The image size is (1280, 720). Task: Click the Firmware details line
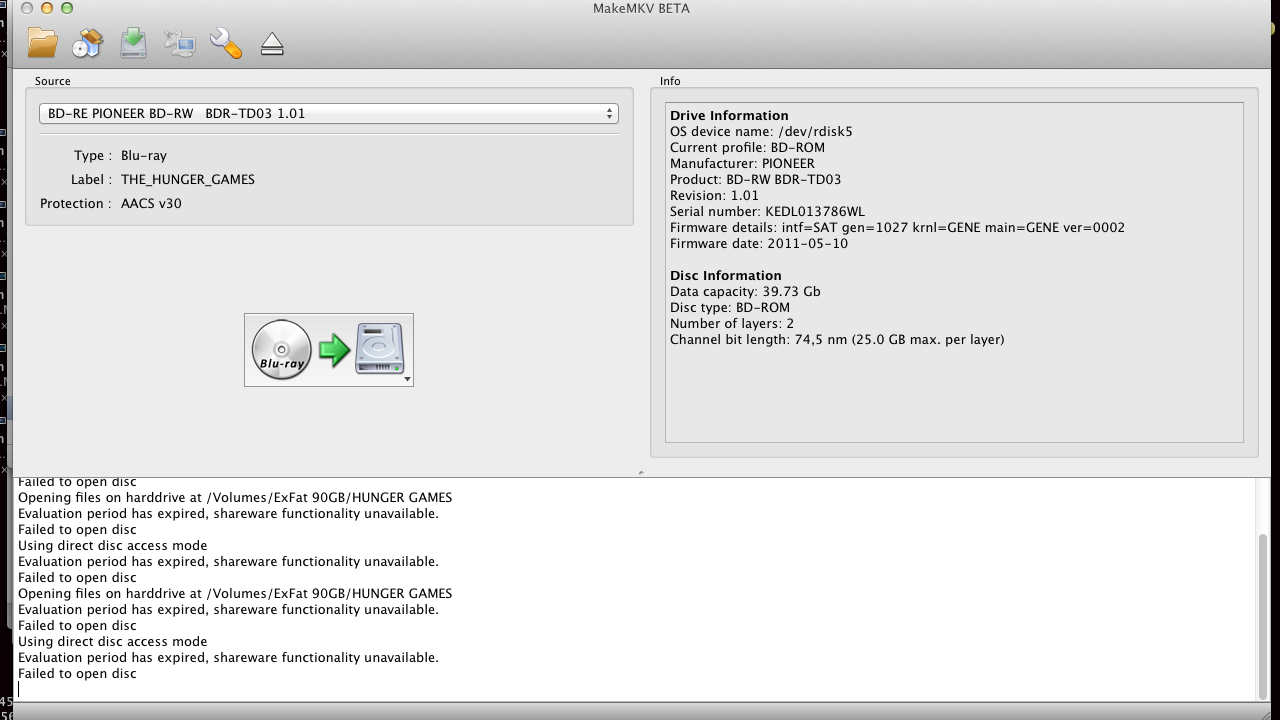[x=897, y=228]
